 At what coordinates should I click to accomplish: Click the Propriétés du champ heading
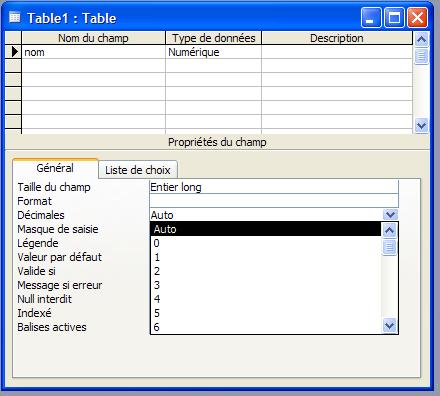(x=217, y=142)
